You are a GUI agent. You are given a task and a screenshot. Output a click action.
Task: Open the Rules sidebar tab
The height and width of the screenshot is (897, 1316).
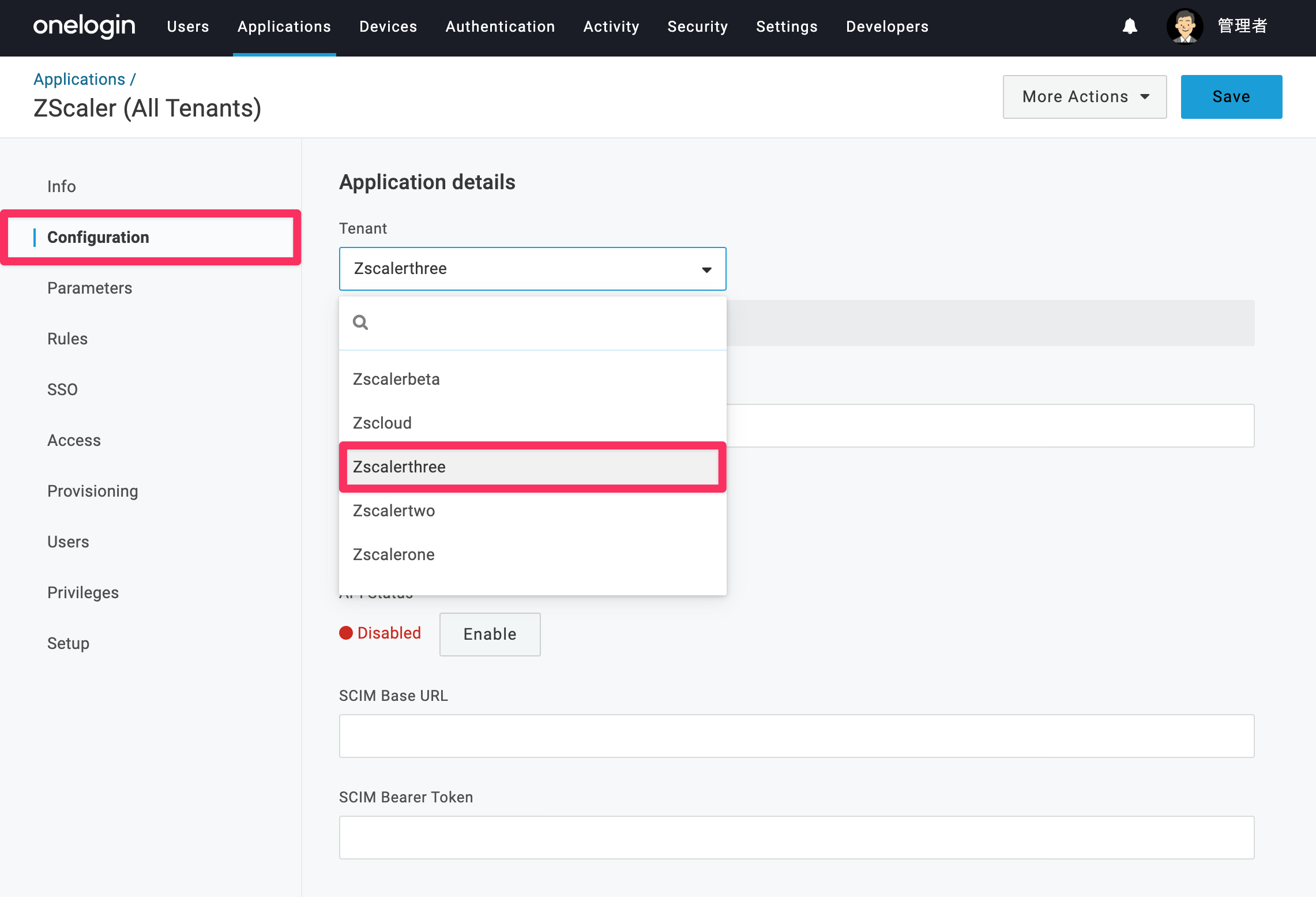67,339
